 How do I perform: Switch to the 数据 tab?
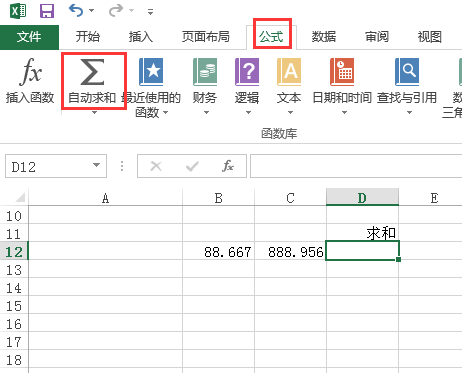(324, 37)
